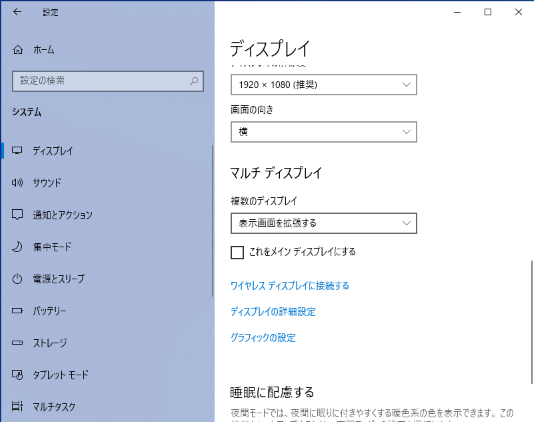This screenshot has height=422, width=534.
Task: Open 通知とアクション sidebar menu label
Action: (x=63, y=215)
